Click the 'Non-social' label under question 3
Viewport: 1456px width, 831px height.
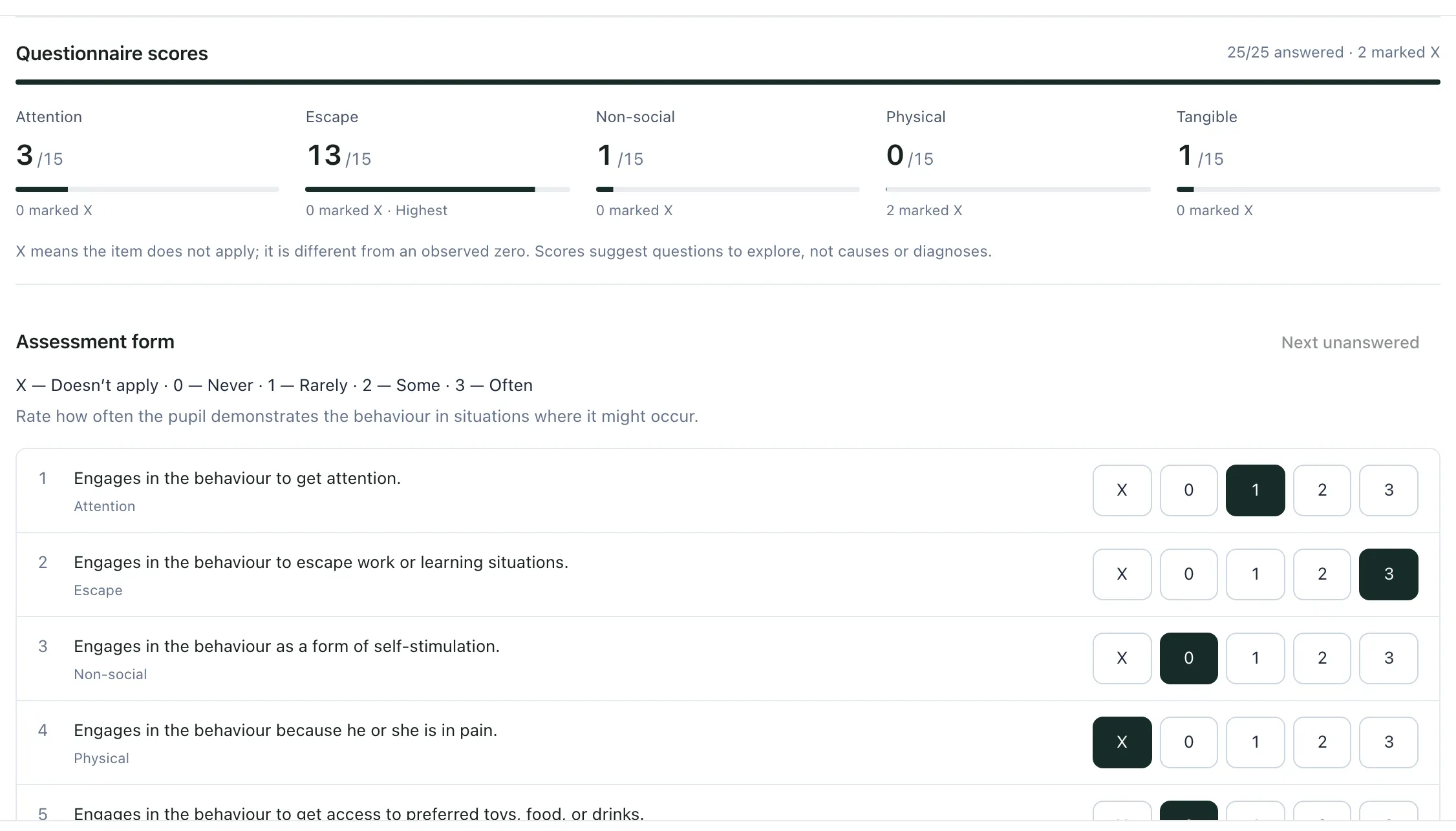tap(111, 675)
